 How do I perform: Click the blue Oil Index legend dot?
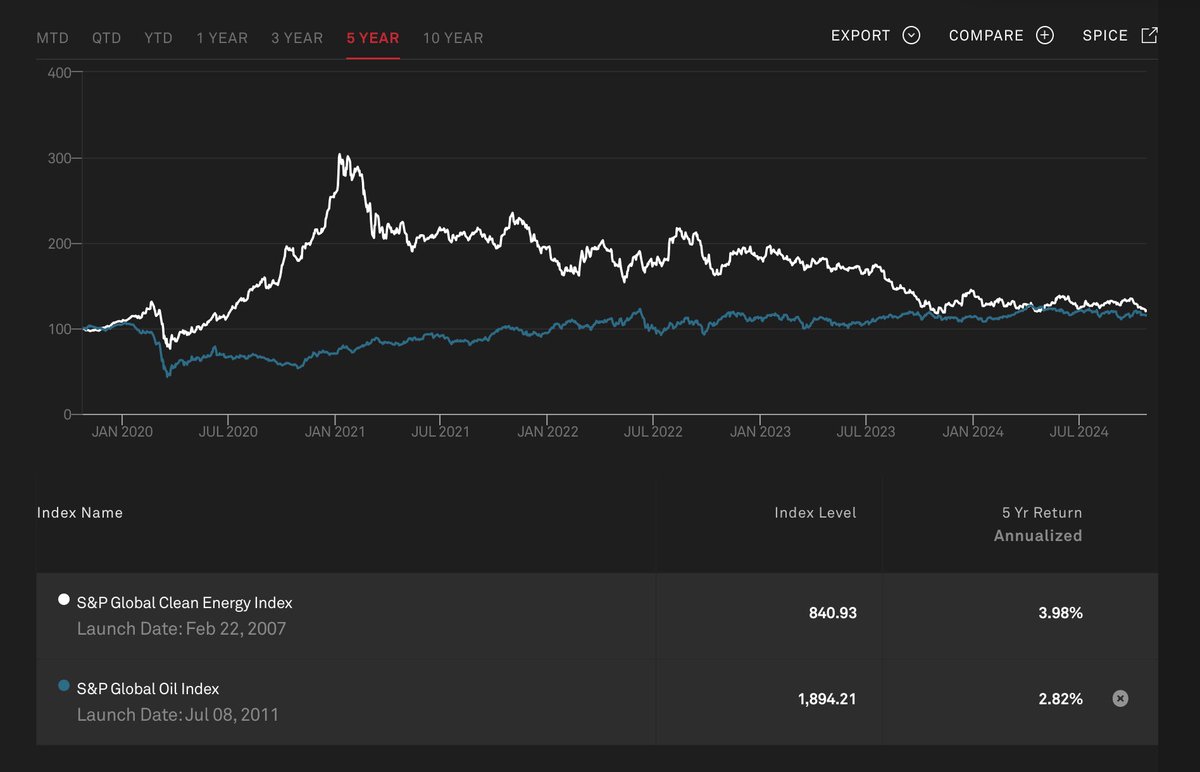[64, 685]
